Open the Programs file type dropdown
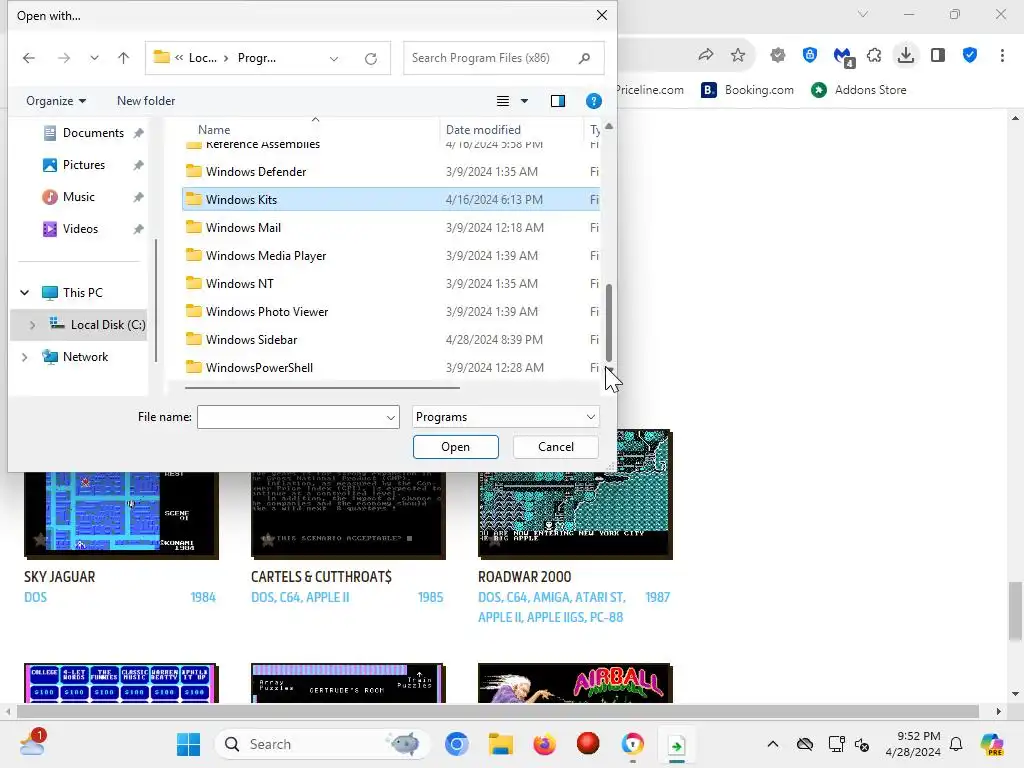Image resolution: width=1024 pixels, height=768 pixels. (x=505, y=417)
